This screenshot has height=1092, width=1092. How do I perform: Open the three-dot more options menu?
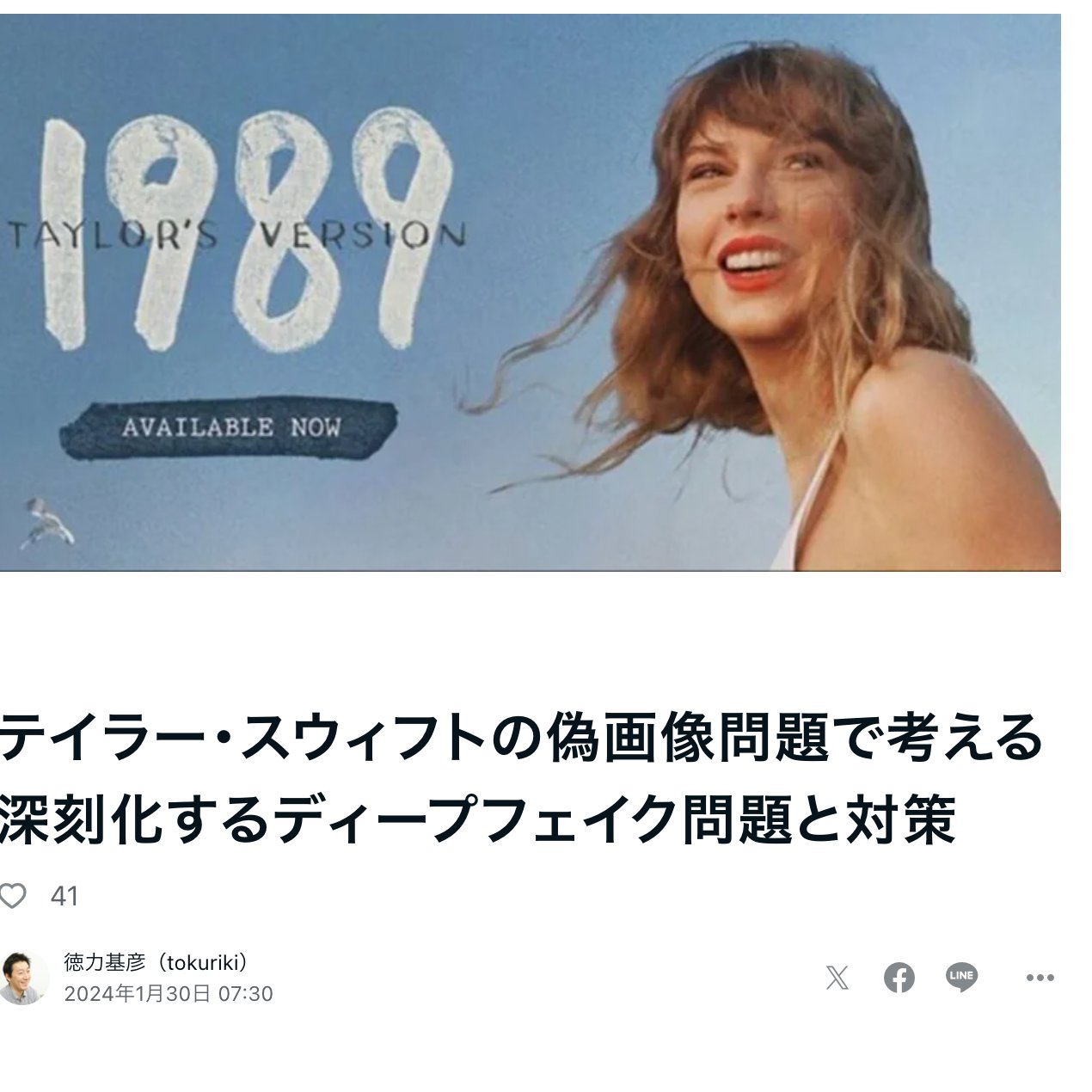1040,978
